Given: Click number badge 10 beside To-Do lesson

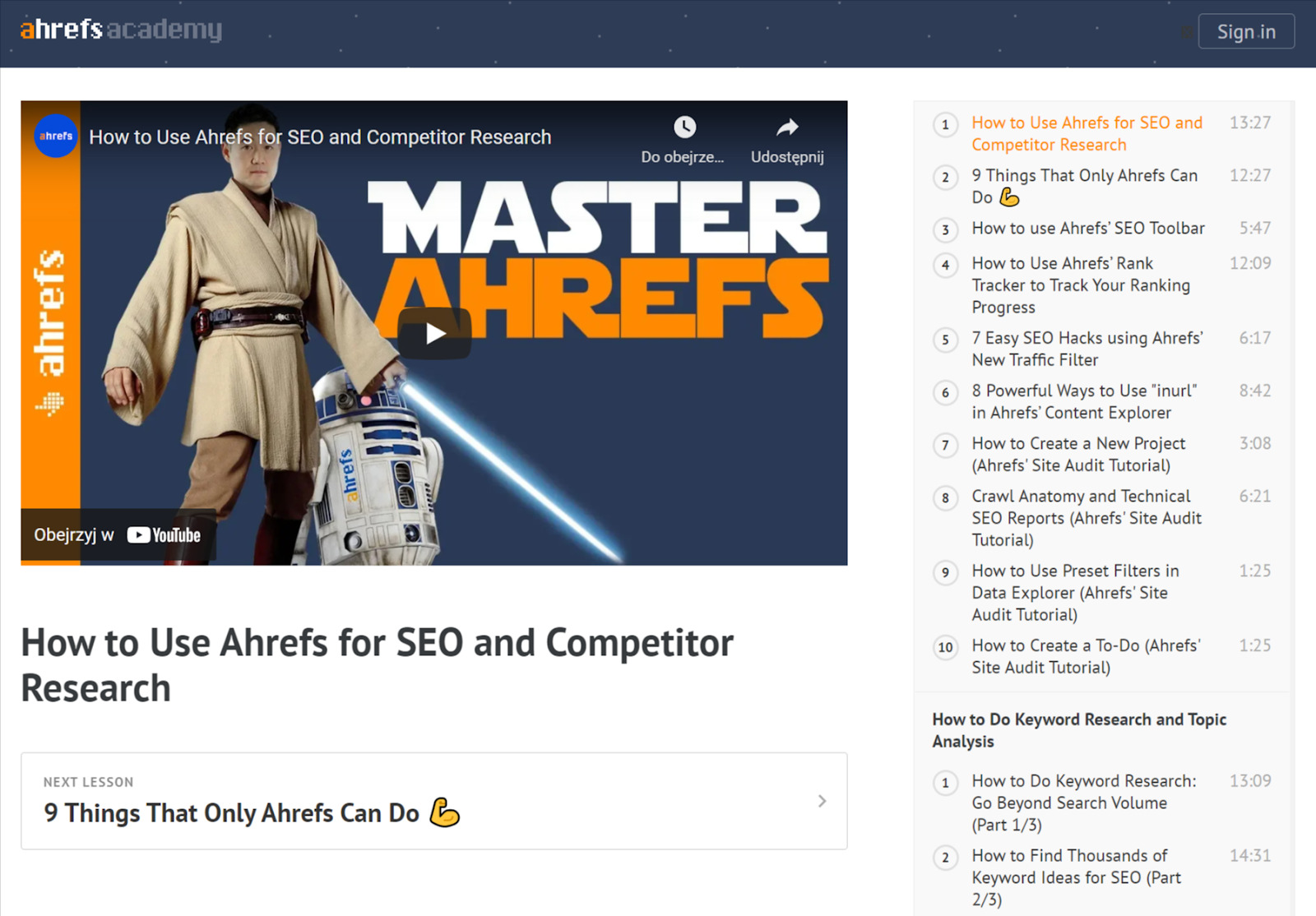Looking at the screenshot, I should [945, 647].
